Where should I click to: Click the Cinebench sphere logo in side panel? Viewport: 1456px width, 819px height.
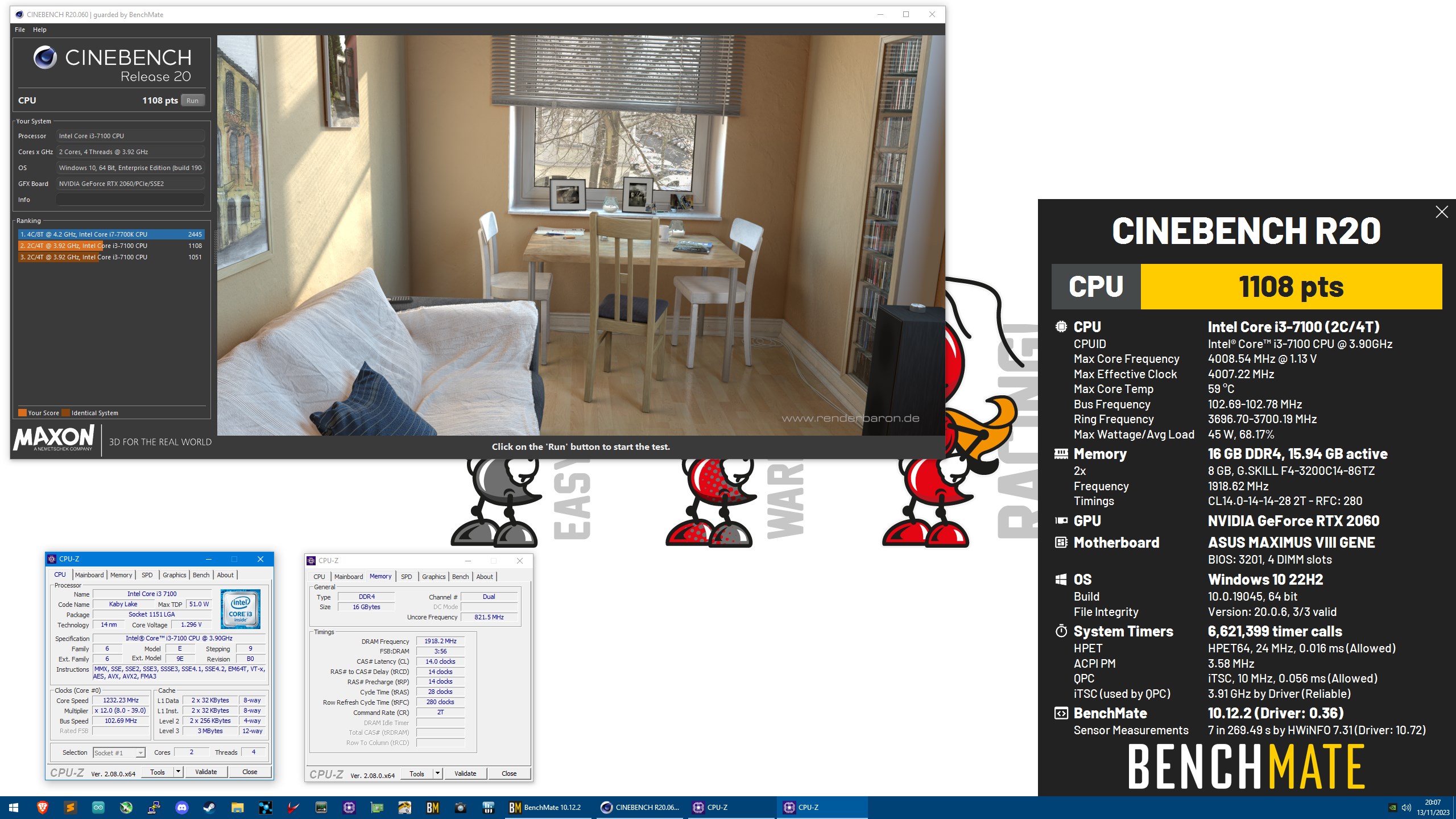(x=45, y=57)
